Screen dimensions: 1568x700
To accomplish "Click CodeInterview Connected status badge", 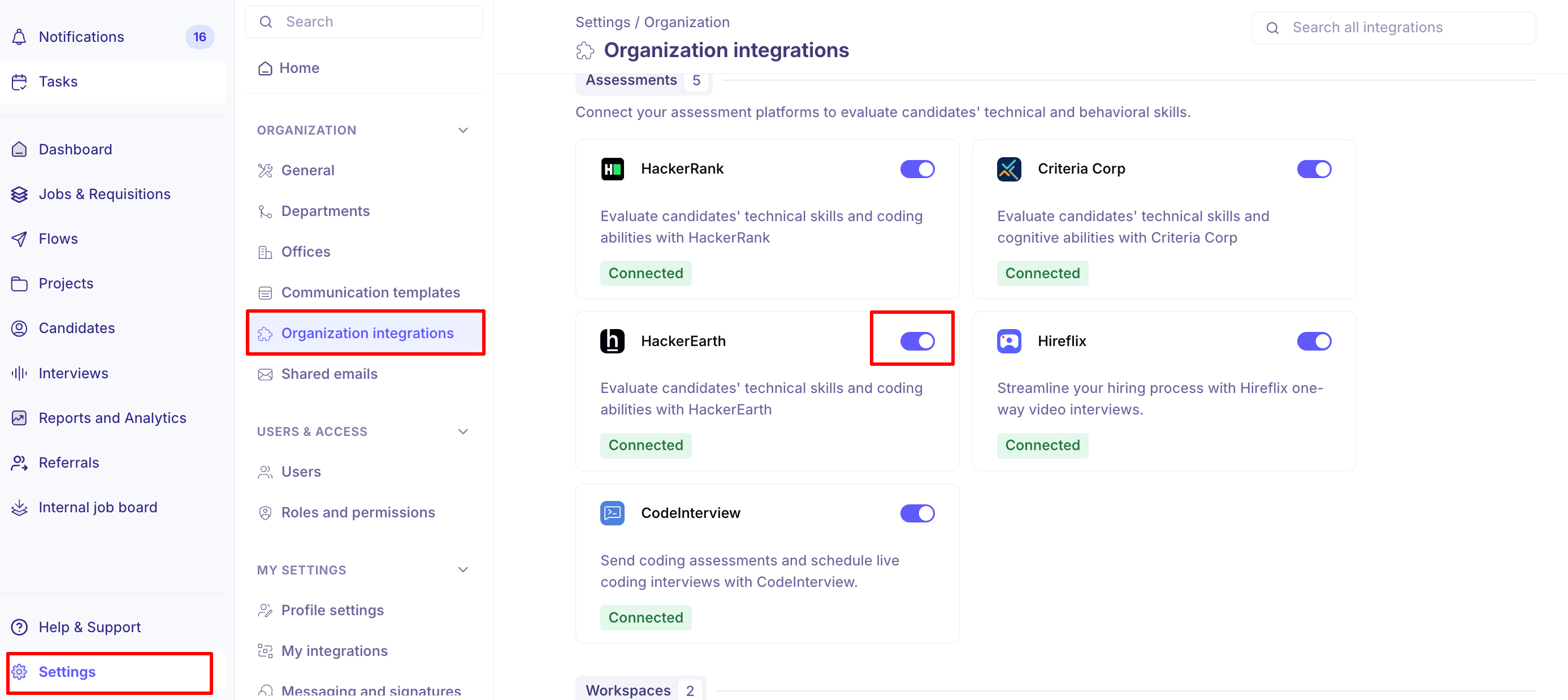I will tap(646, 618).
